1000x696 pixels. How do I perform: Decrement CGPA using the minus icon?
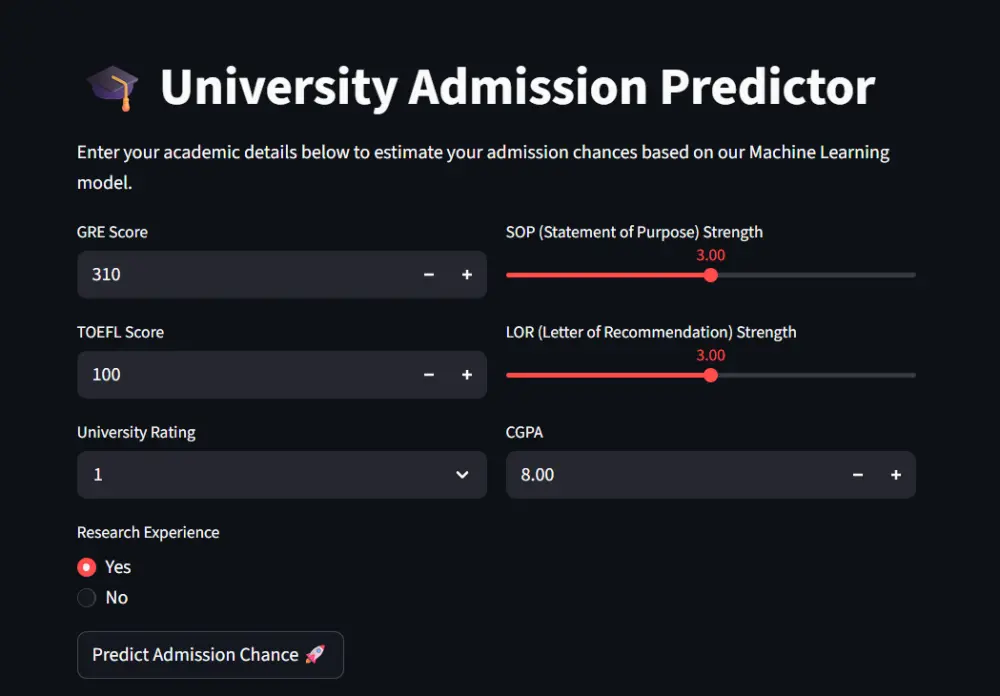(858, 475)
